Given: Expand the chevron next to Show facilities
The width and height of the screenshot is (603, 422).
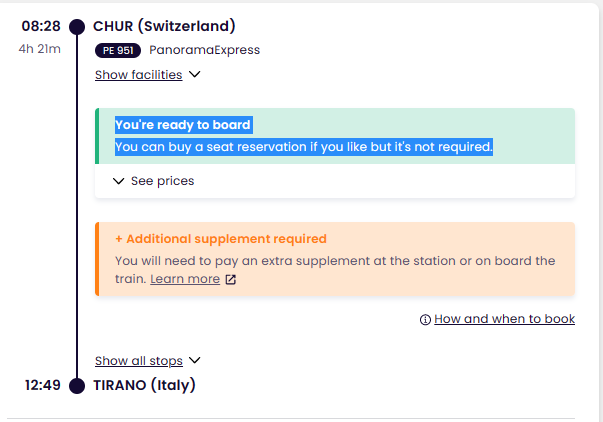Looking at the screenshot, I should point(195,74).
